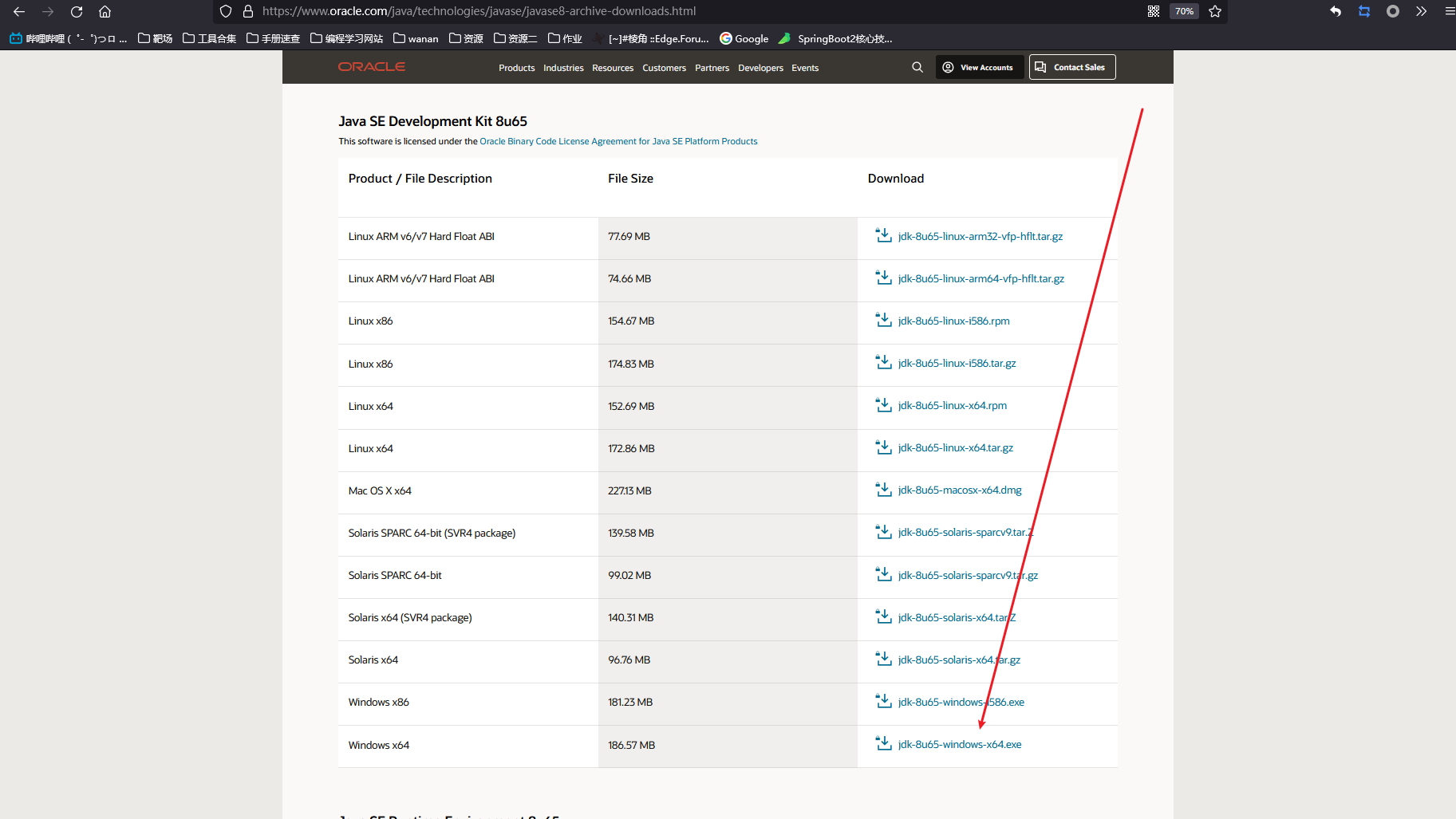The image size is (1456, 819).
Task: Open the Events menu
Action: pos(805,68)
